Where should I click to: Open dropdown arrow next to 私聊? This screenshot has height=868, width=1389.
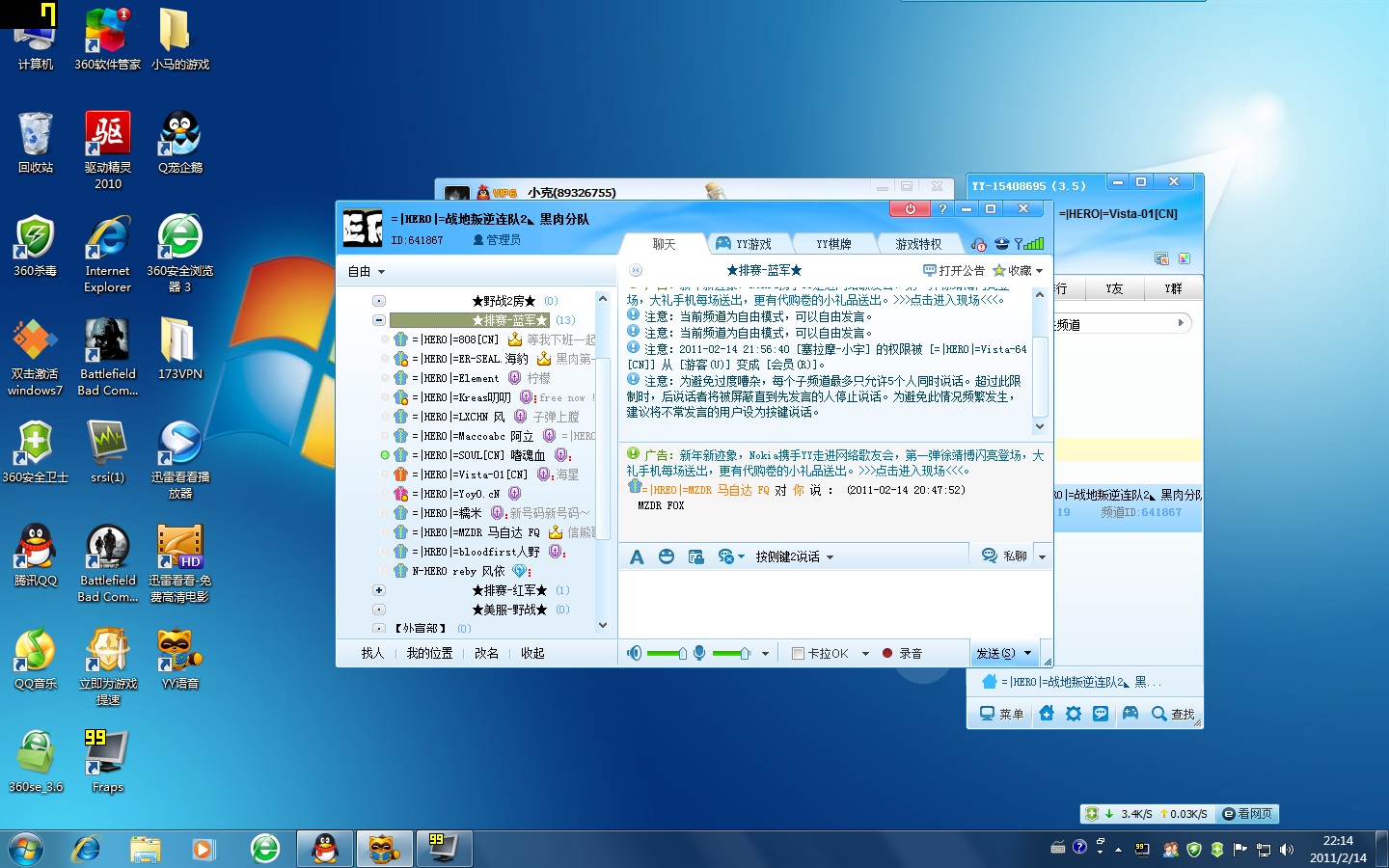coord(1042,556)
